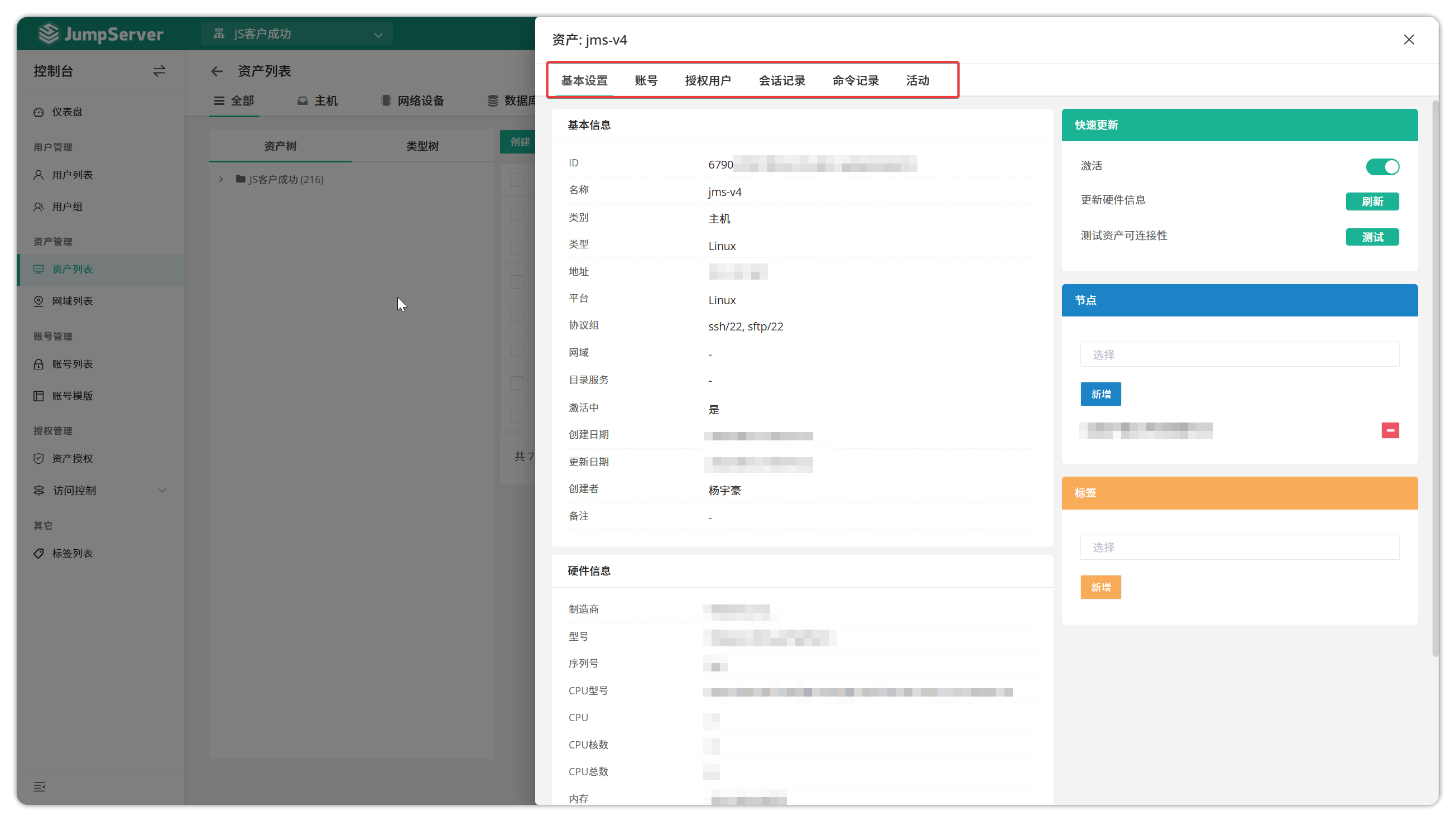Screen dimensions: 1456x816
Task: Click the 用户列表 user icon
Action: 39,175
